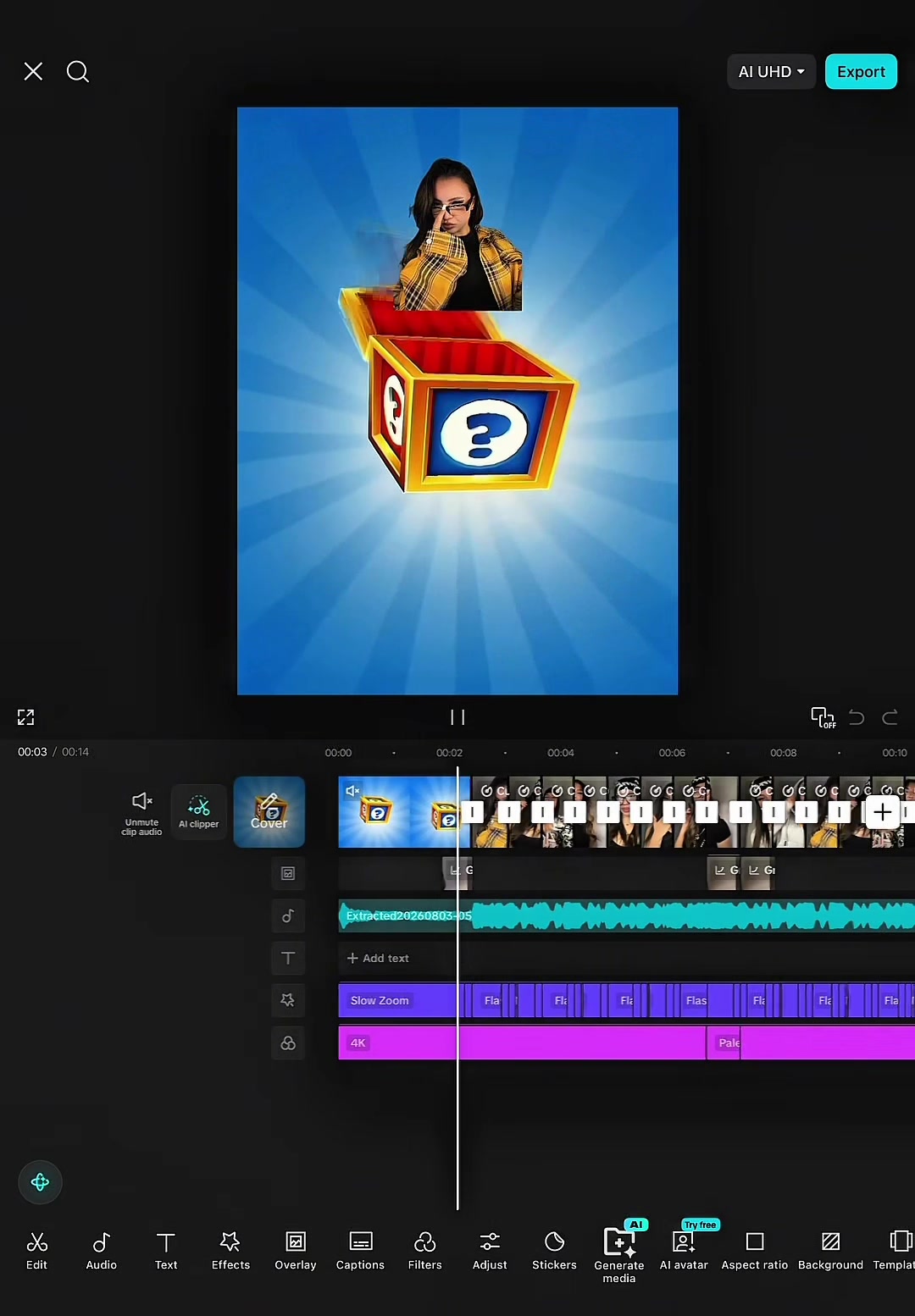Open the AI UHD resolution dropdown

771,72
